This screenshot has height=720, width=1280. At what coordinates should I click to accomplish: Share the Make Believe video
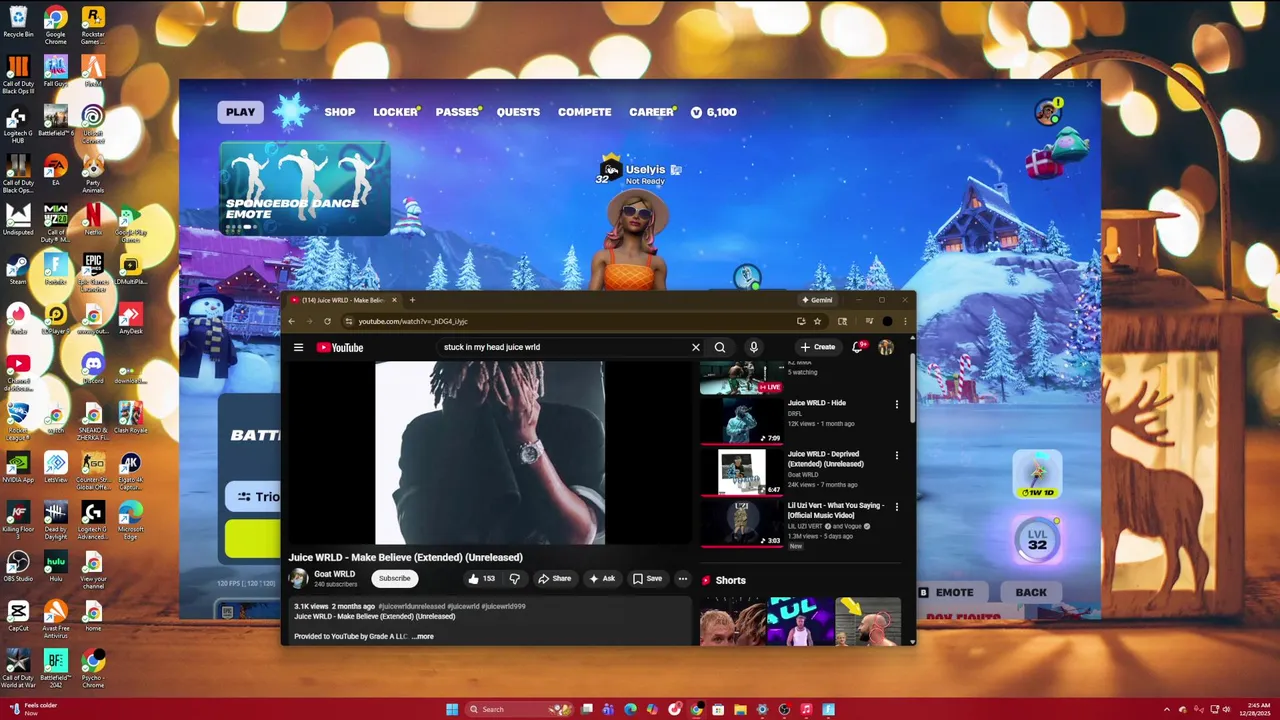pos(555,578)
